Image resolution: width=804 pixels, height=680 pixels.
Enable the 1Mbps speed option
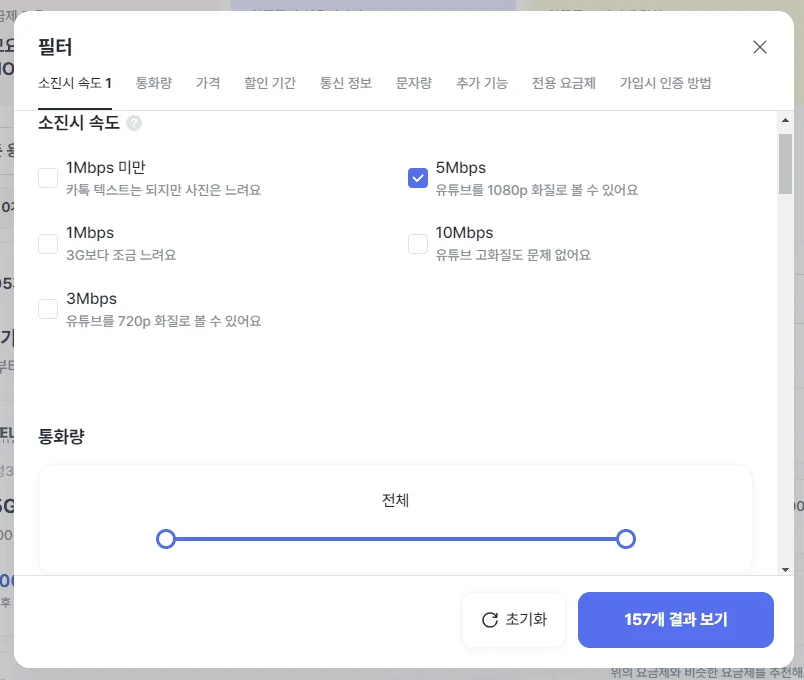[47, 242]
